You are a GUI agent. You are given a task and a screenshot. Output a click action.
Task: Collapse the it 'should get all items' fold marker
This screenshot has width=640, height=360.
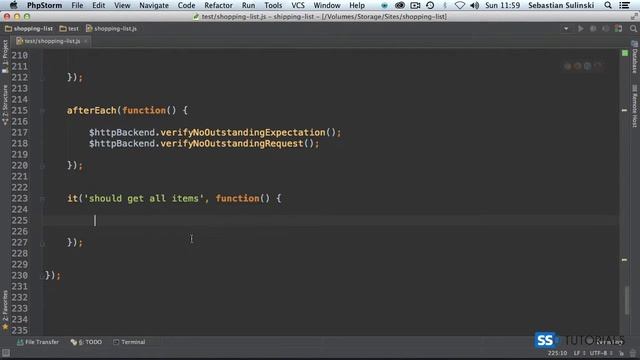(x=42, y=199)
